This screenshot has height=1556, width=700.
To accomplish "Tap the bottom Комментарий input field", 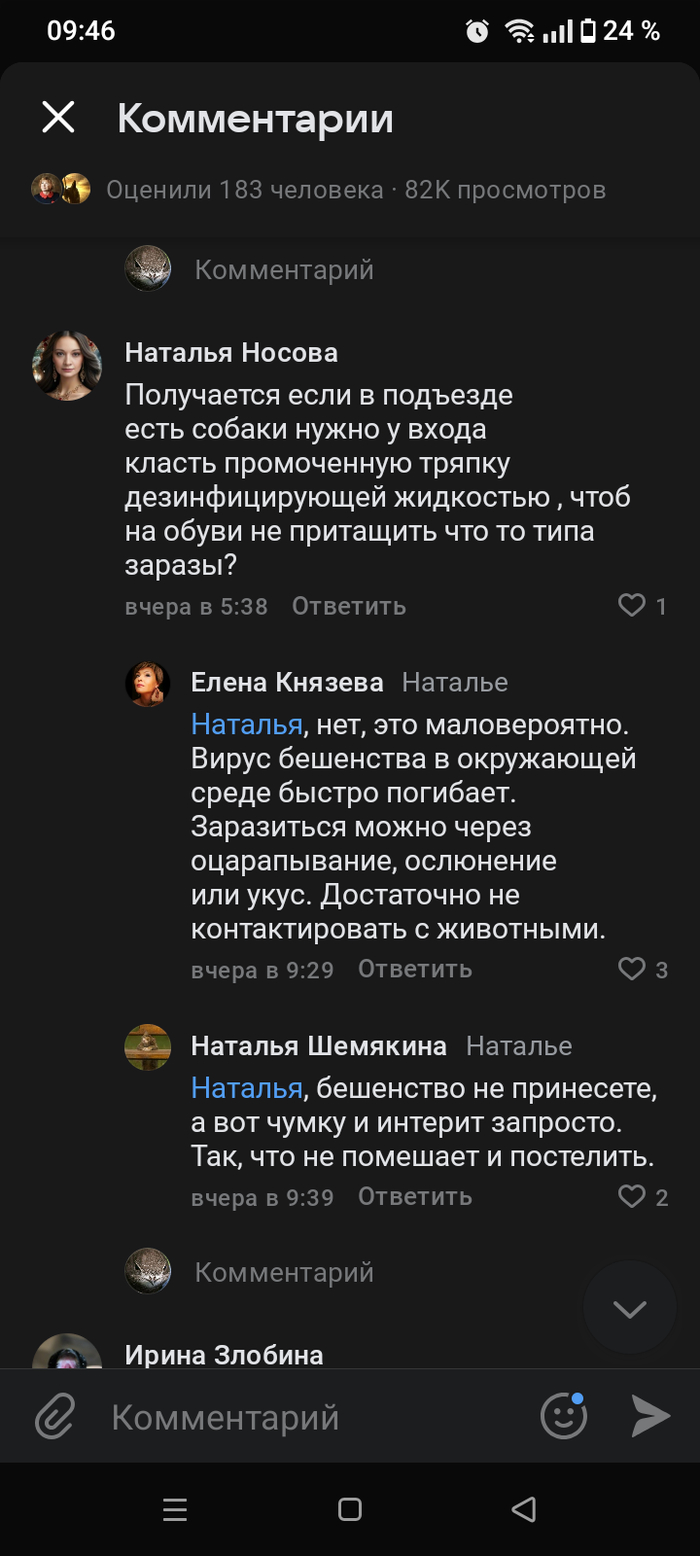I will point(300,1417).
